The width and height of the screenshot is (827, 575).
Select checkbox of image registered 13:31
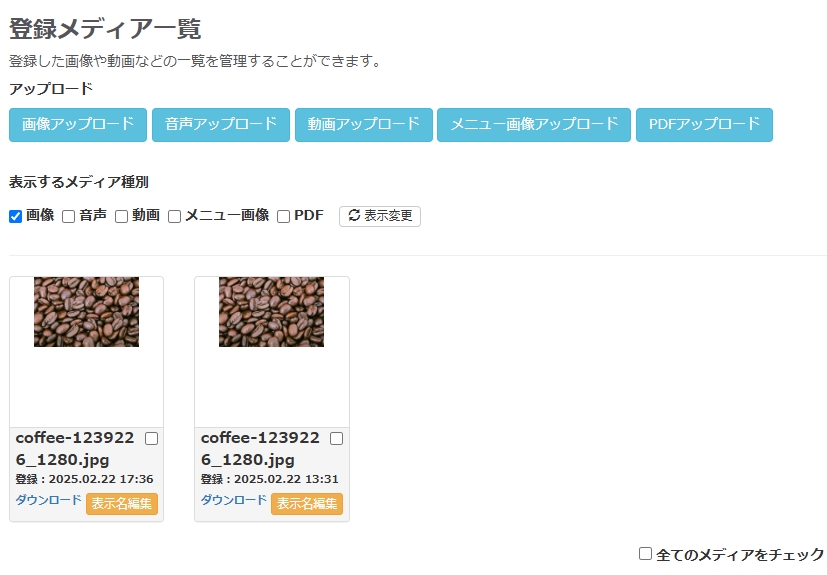336,438
